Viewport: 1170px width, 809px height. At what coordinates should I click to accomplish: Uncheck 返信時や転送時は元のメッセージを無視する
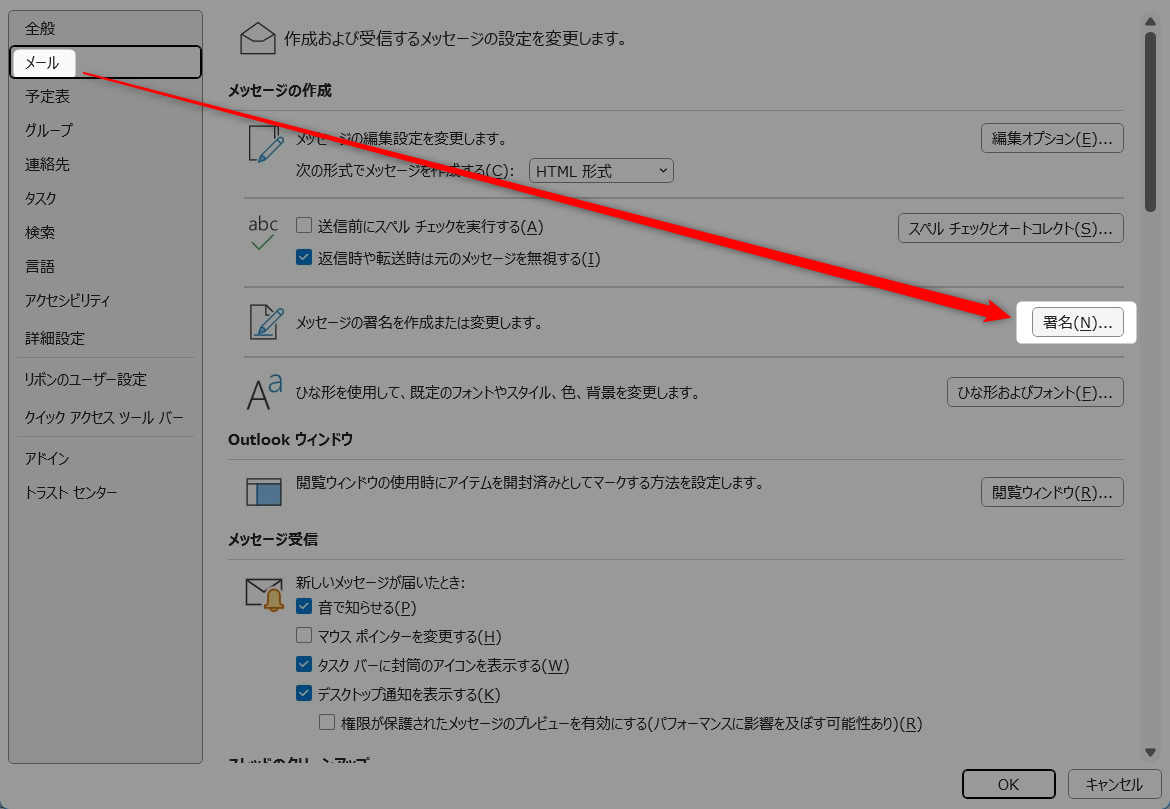(305, 259)
